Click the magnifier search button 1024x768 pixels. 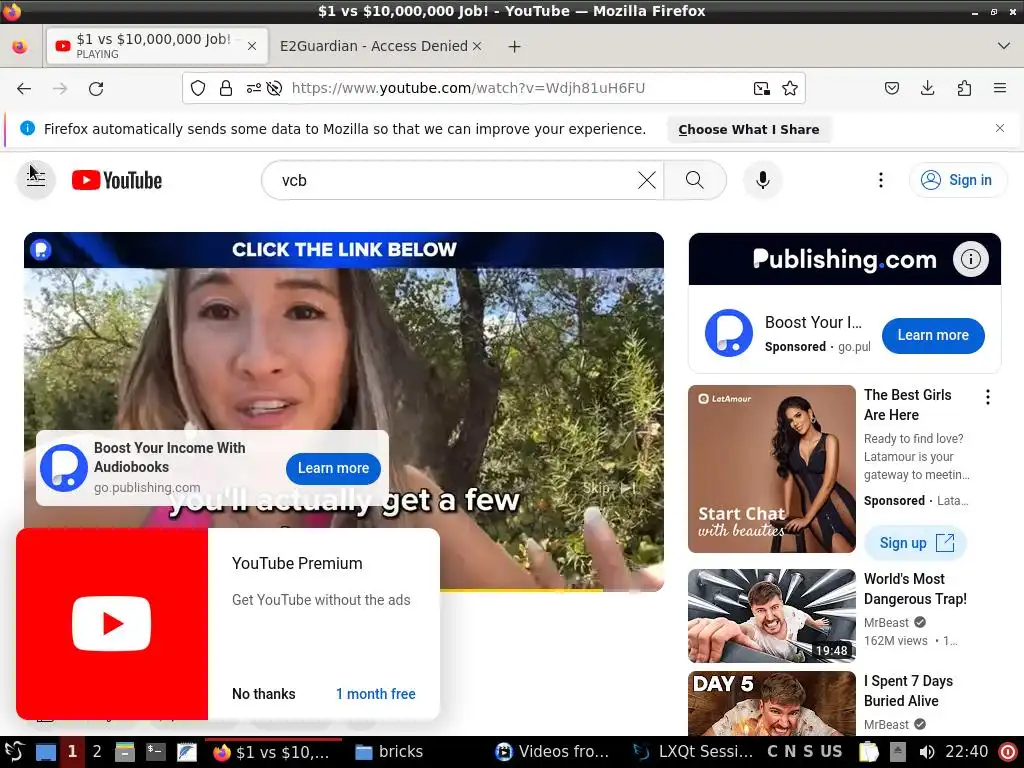tap(695, 180)
